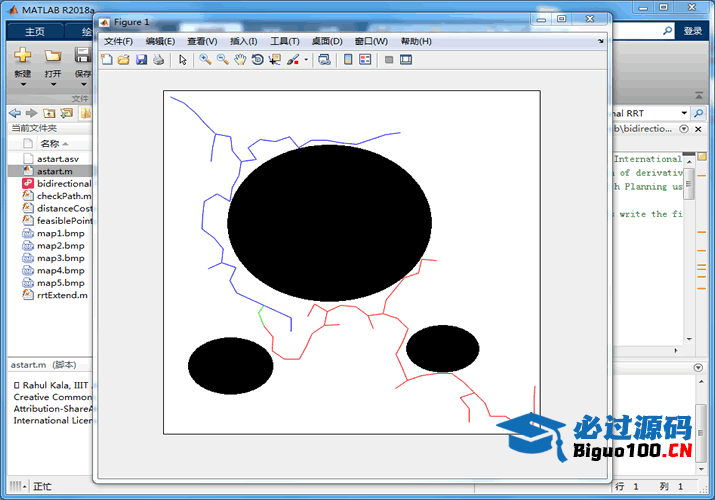Expand the command window panel actions button

click(698, 367)
